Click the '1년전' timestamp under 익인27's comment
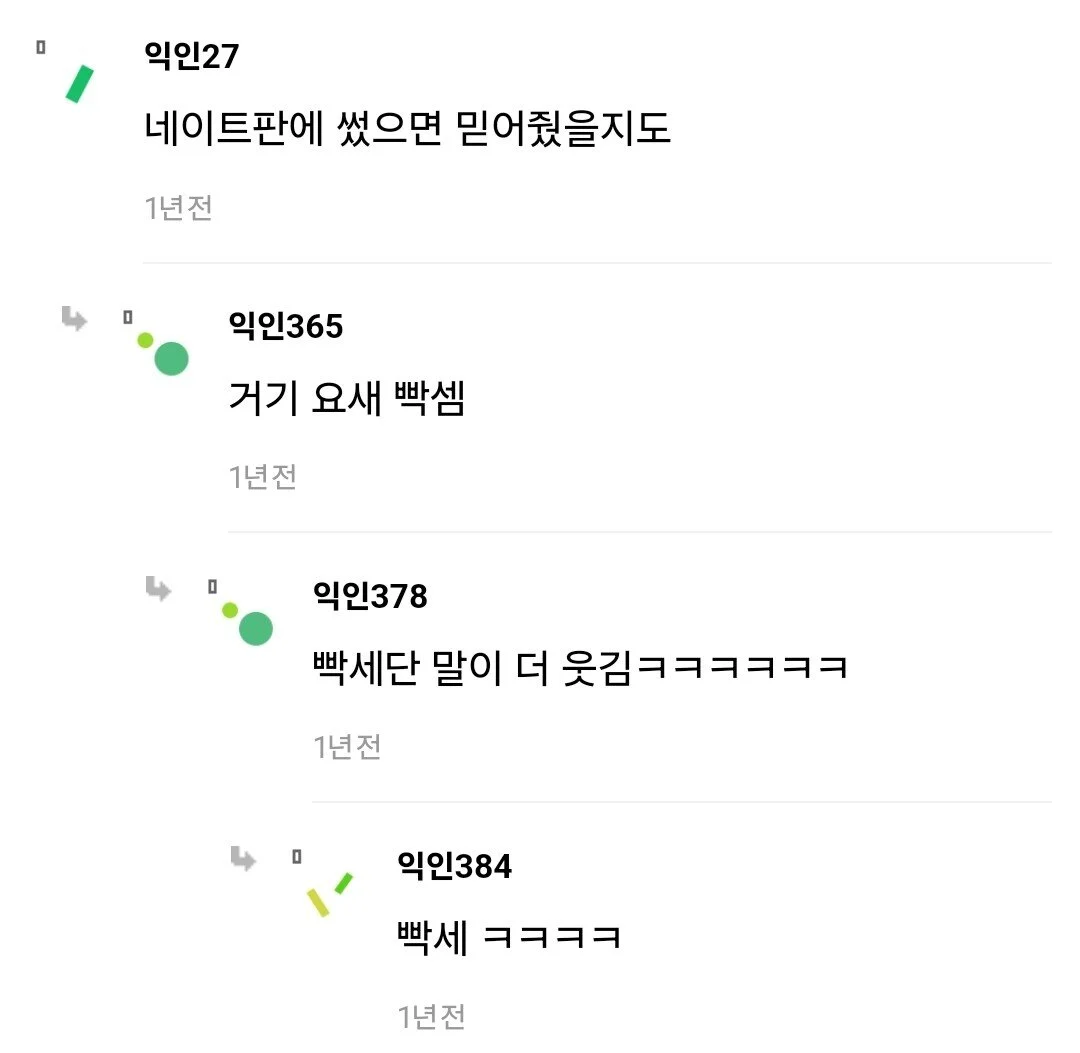Image resolution: width=1080 pixels, height=1053 pixels. tap(178, 208)
